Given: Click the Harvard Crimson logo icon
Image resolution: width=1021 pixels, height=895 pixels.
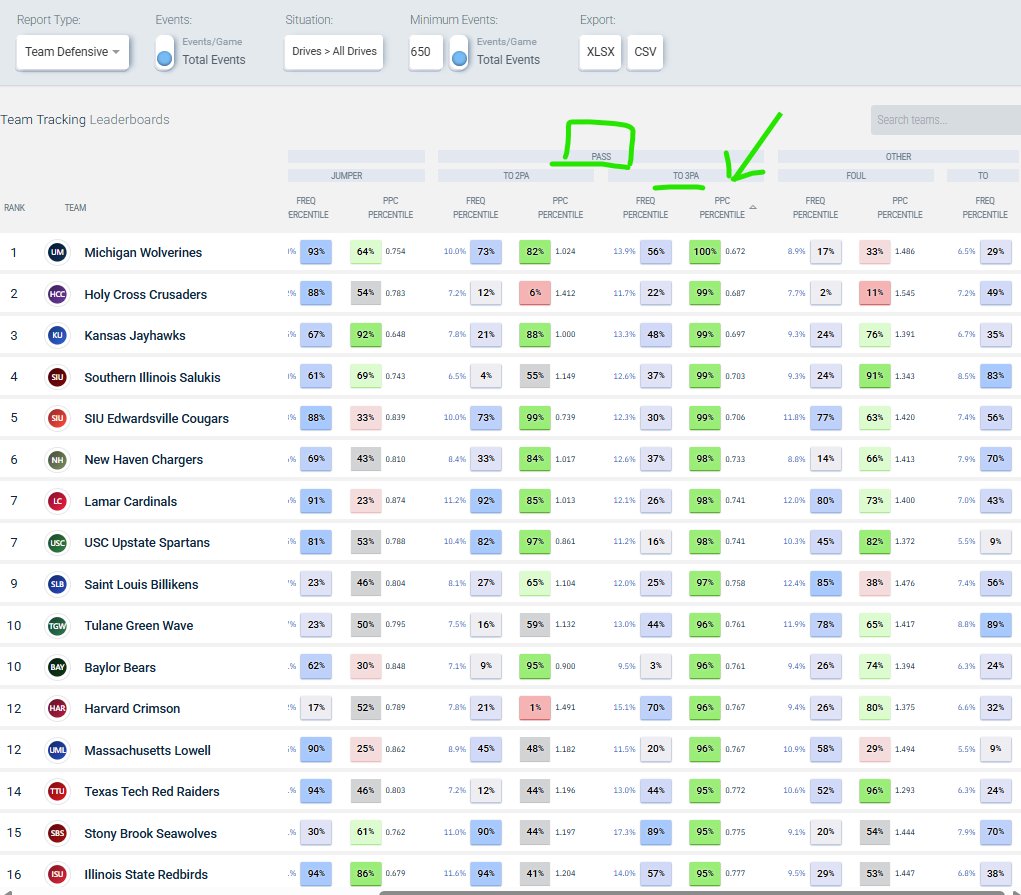Looking at the screenshot, I should click(x=57, y=708).
